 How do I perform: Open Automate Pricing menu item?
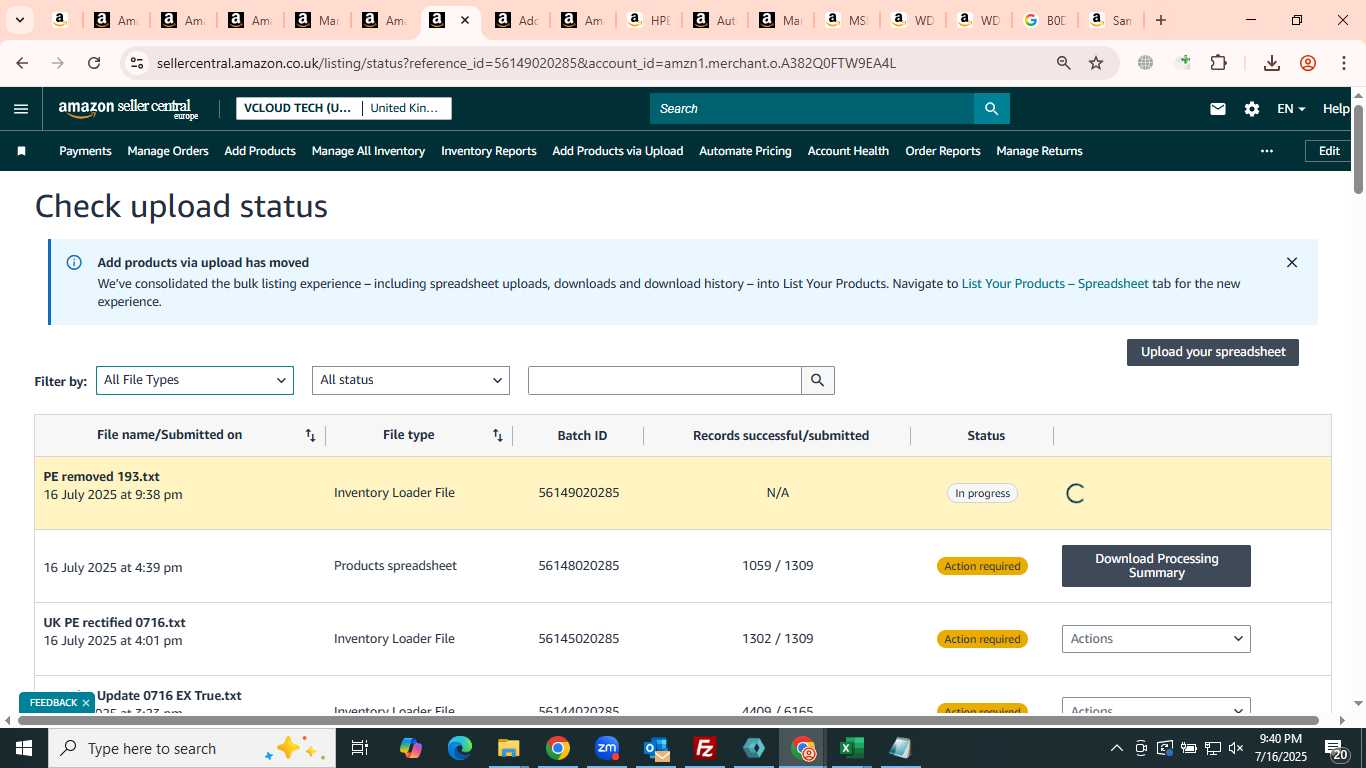(745, 151)
